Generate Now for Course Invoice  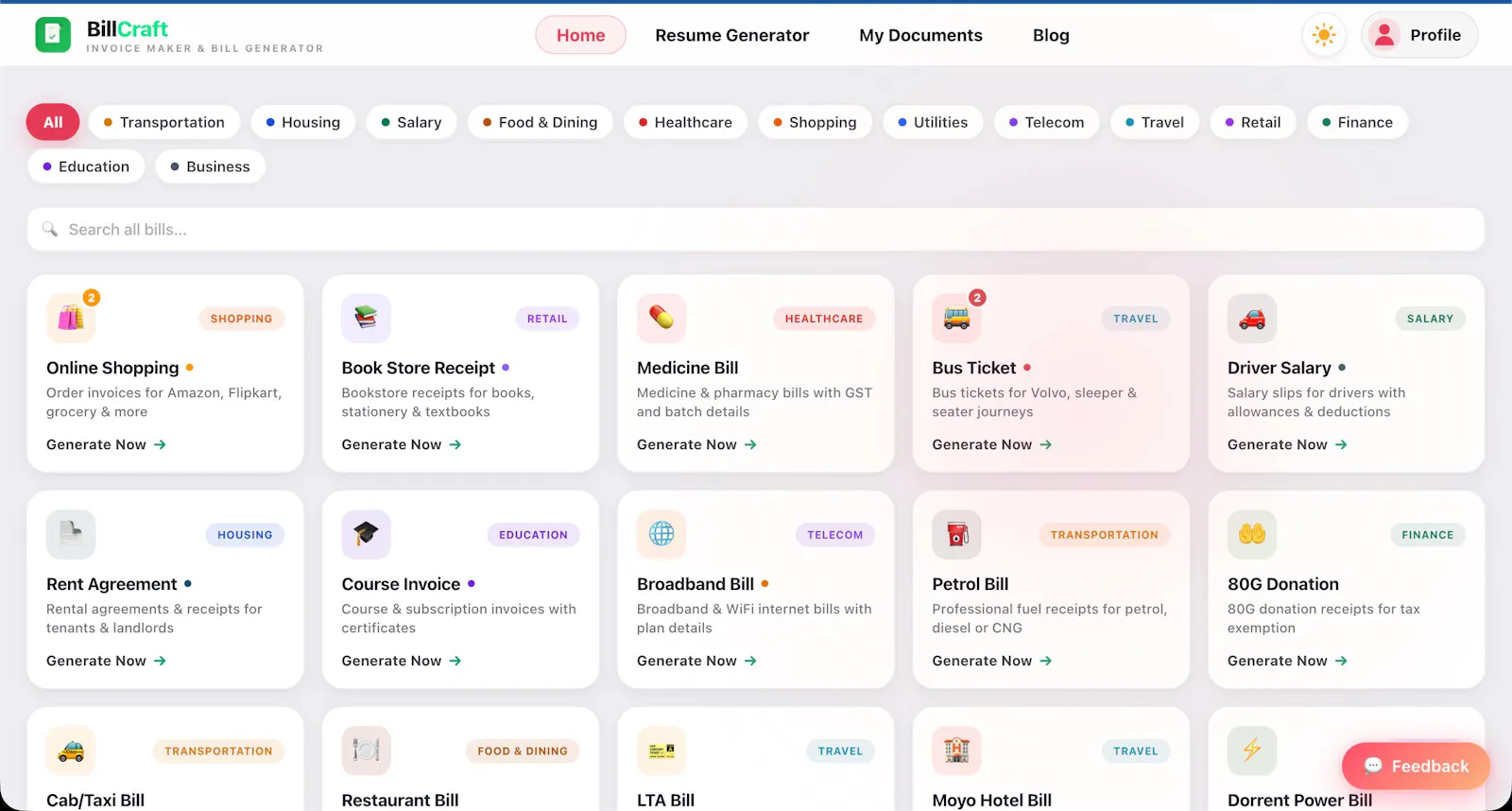point(402,661)
